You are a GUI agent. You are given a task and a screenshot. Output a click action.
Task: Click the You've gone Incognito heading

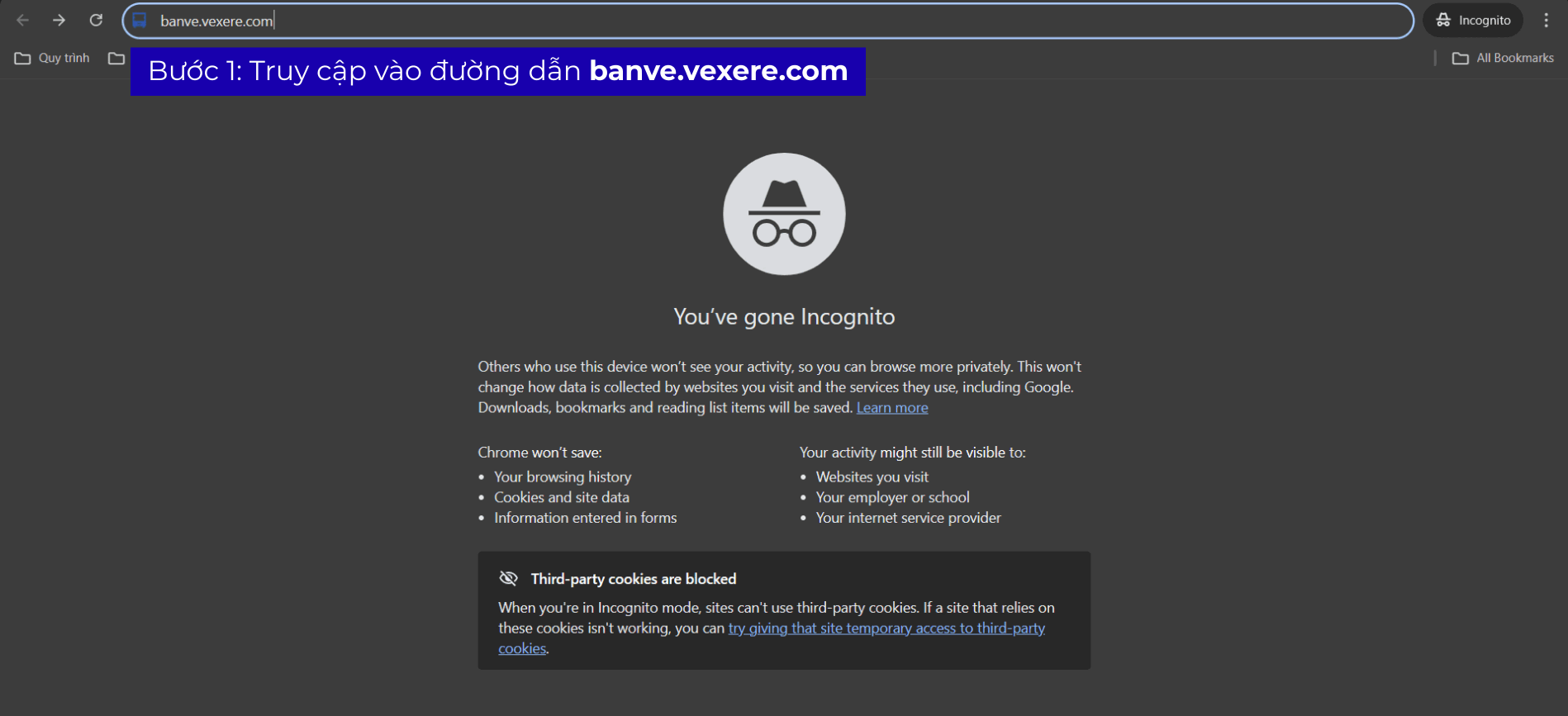click(784, 317)
